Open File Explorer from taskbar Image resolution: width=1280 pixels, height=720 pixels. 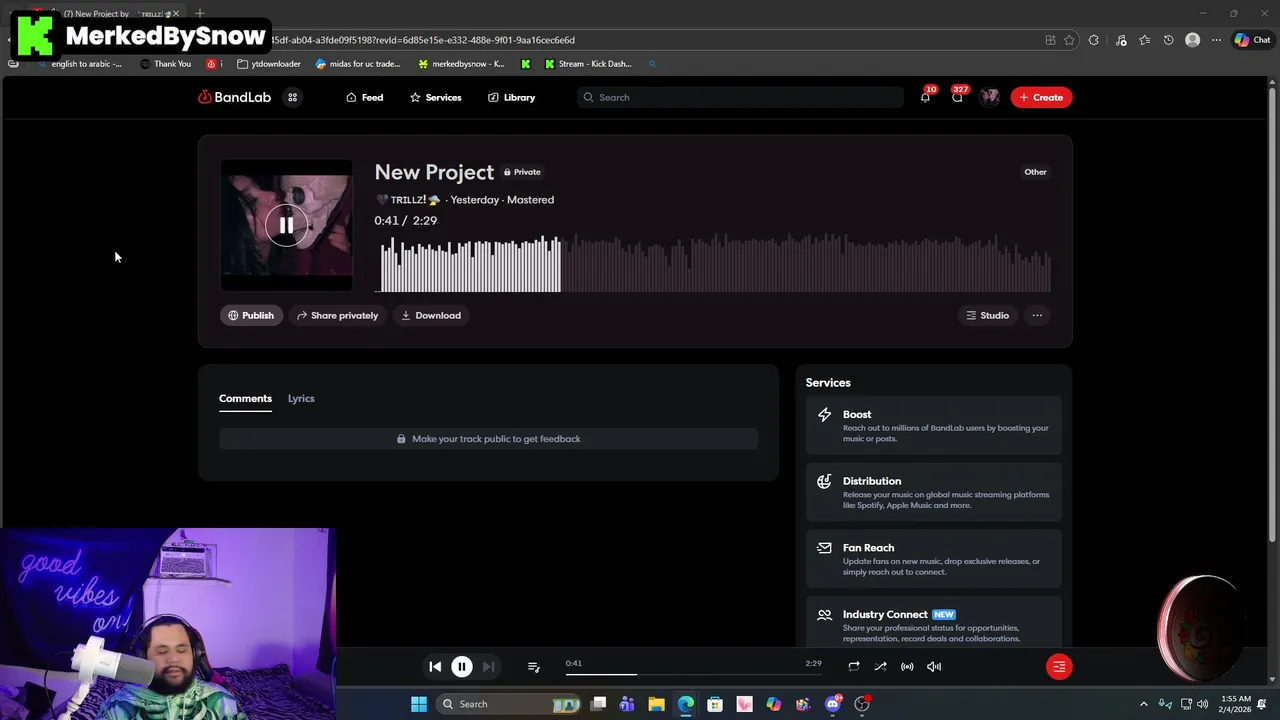click(656, 704)
